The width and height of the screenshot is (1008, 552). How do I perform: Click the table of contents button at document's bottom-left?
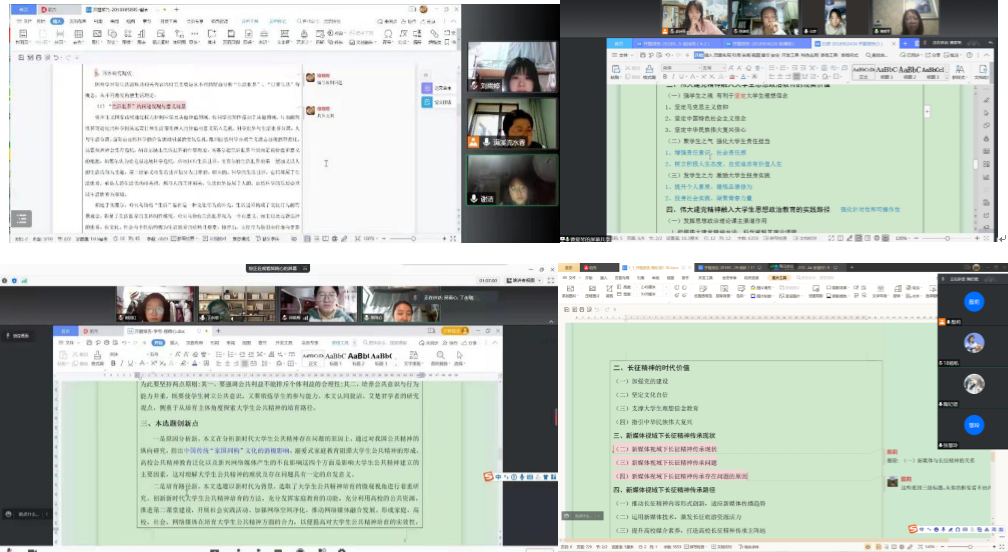tap(21, 218)
